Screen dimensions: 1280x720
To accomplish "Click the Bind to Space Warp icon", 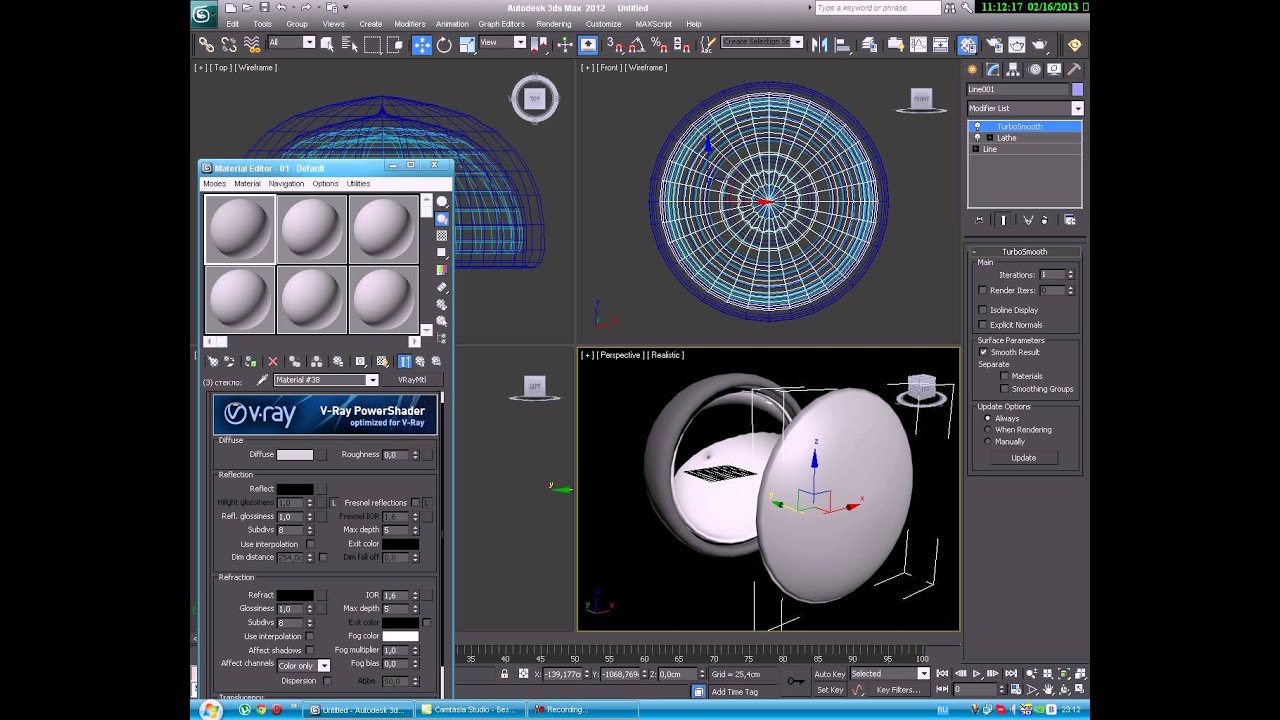I will 252,44.
